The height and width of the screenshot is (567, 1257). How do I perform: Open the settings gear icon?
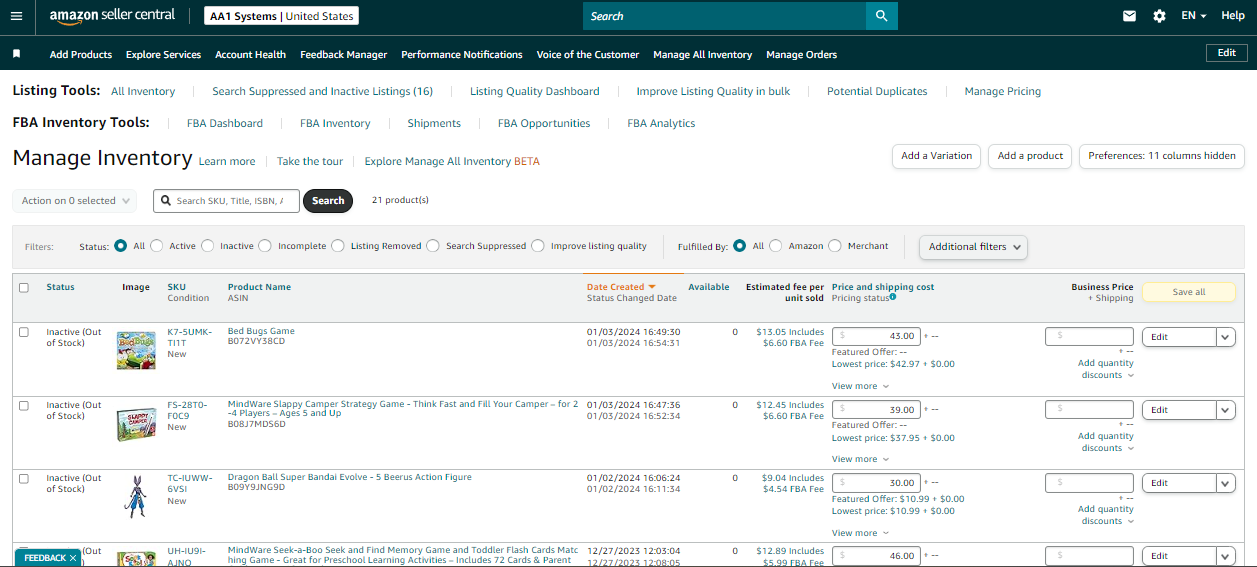(x=1159, y=16)
